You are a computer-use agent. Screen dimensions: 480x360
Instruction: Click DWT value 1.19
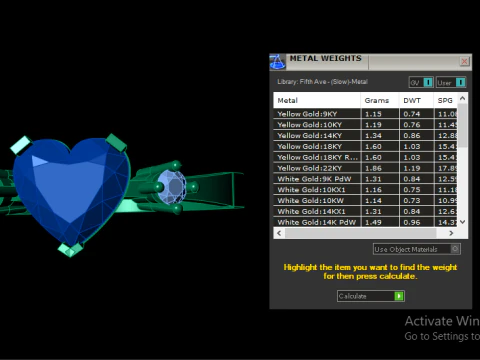[412, 168]
